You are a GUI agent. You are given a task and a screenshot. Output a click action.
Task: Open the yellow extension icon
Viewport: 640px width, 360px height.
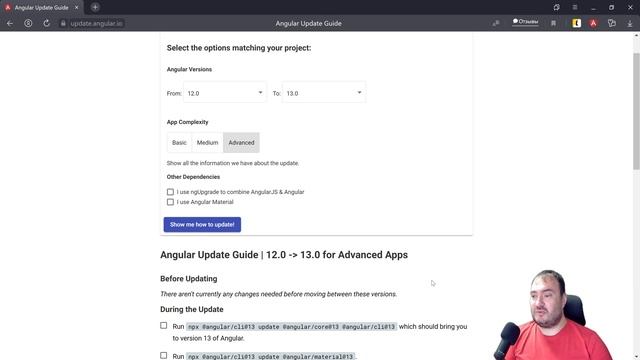click(x=576, y=23)
